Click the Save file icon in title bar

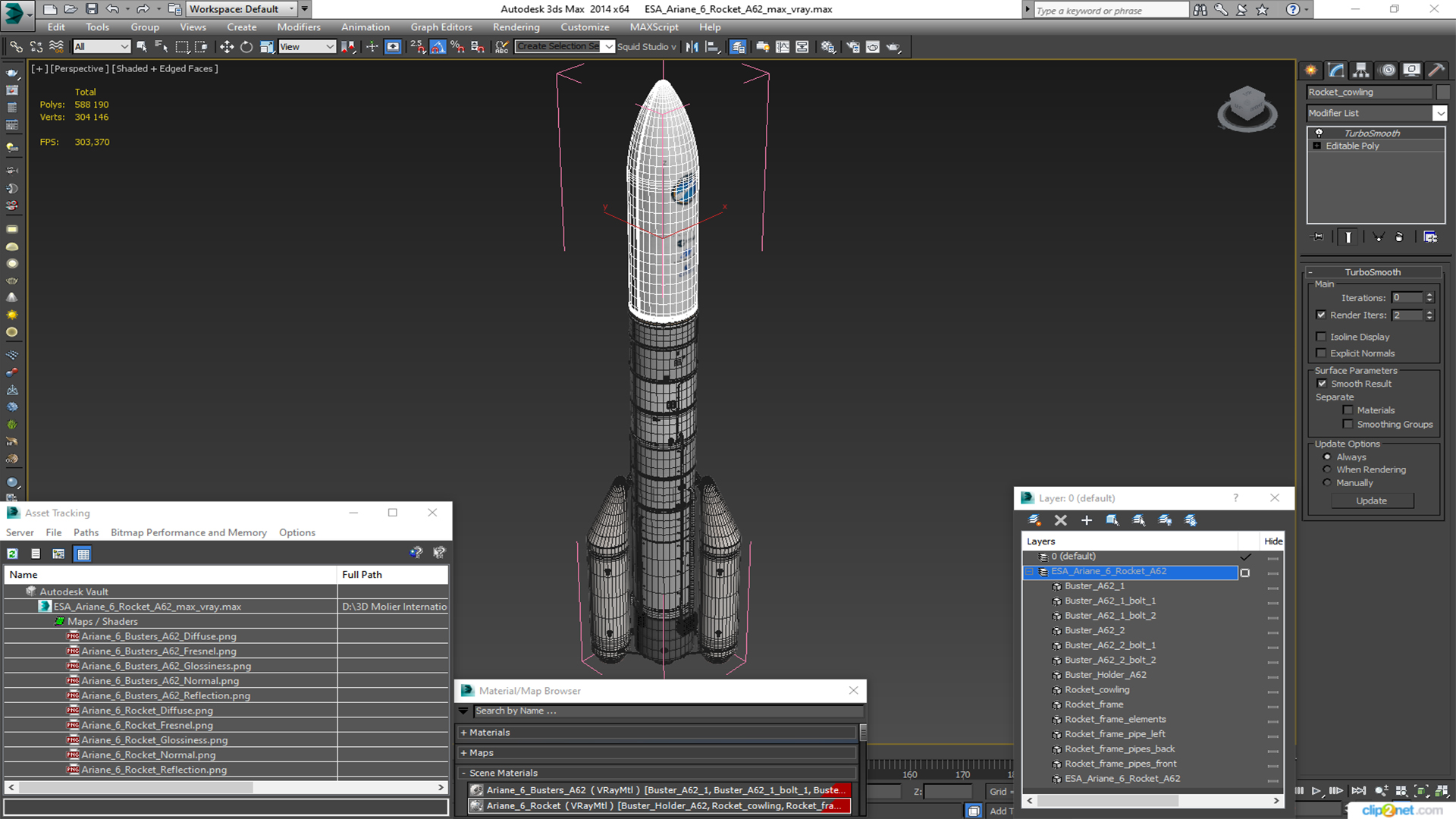coord(92,9)
